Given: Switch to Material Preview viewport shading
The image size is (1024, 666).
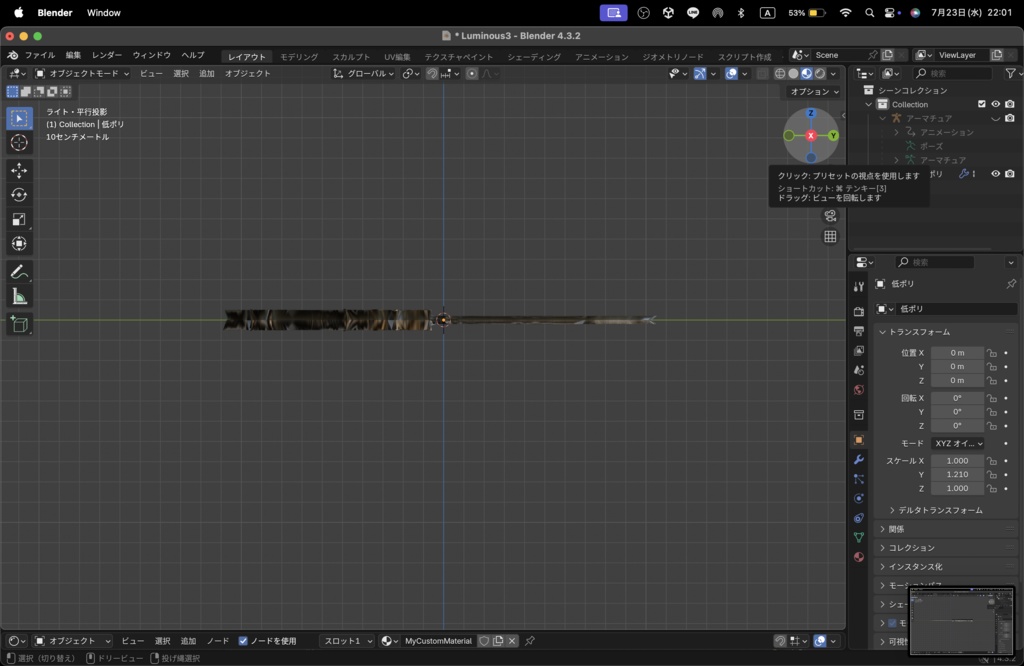Looking at the screenshot, I should pyautogui.click(x=807, y=74).
